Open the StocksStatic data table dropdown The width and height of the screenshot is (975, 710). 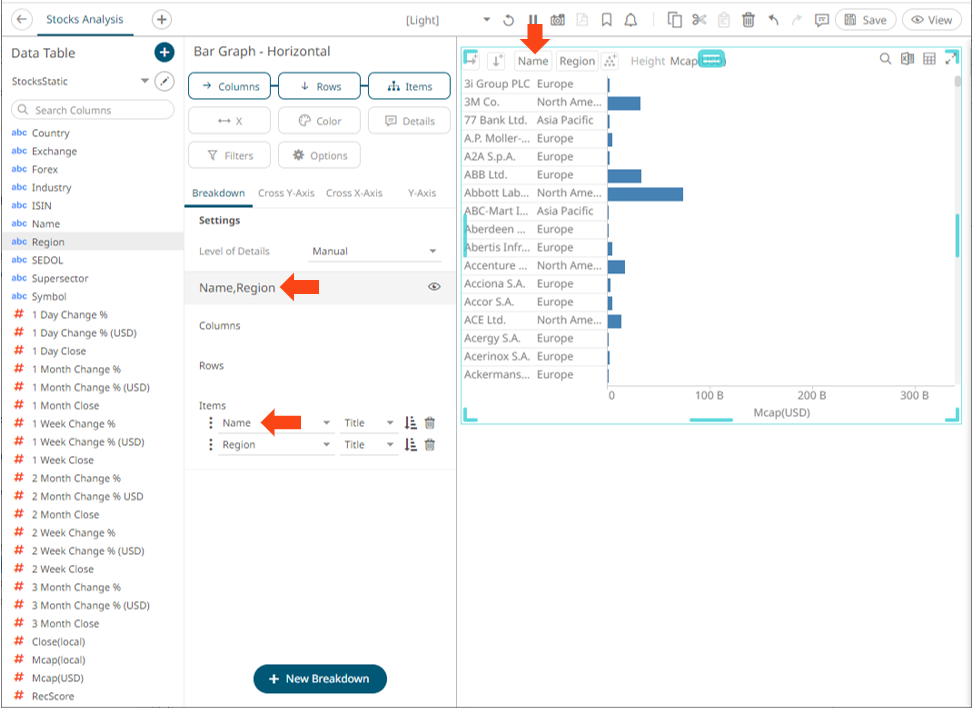click(145, 81)
